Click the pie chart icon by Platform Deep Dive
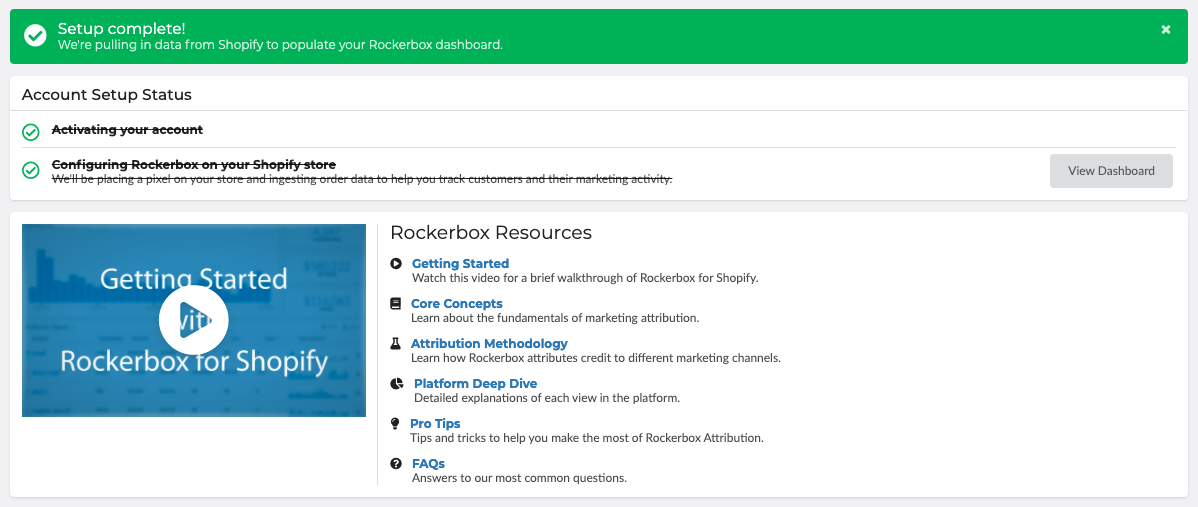 pos(397,383)
